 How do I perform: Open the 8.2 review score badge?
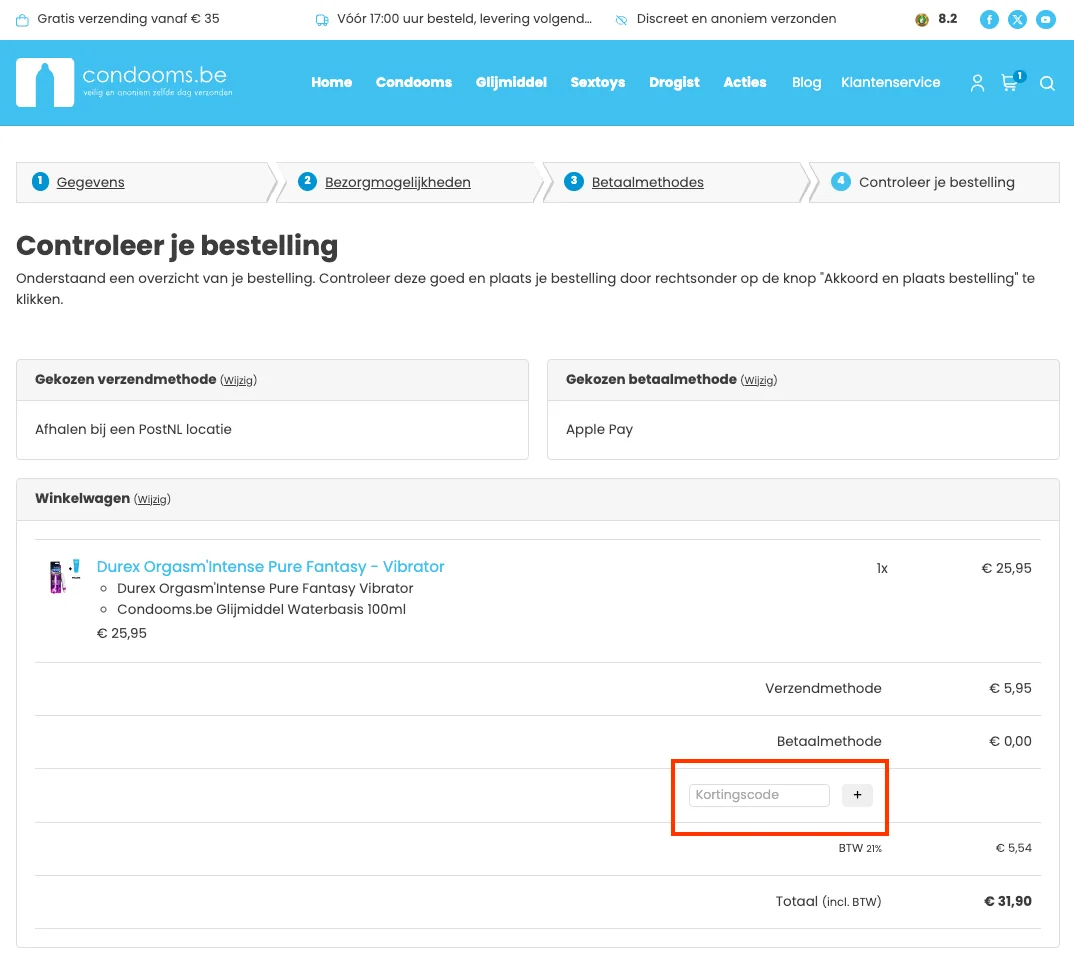935,18
